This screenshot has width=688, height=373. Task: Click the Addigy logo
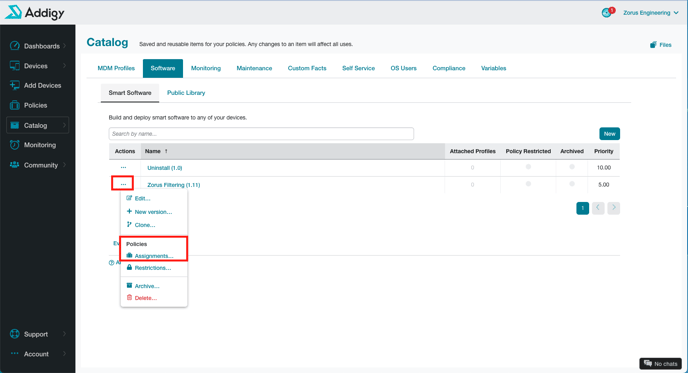[35, 12]
